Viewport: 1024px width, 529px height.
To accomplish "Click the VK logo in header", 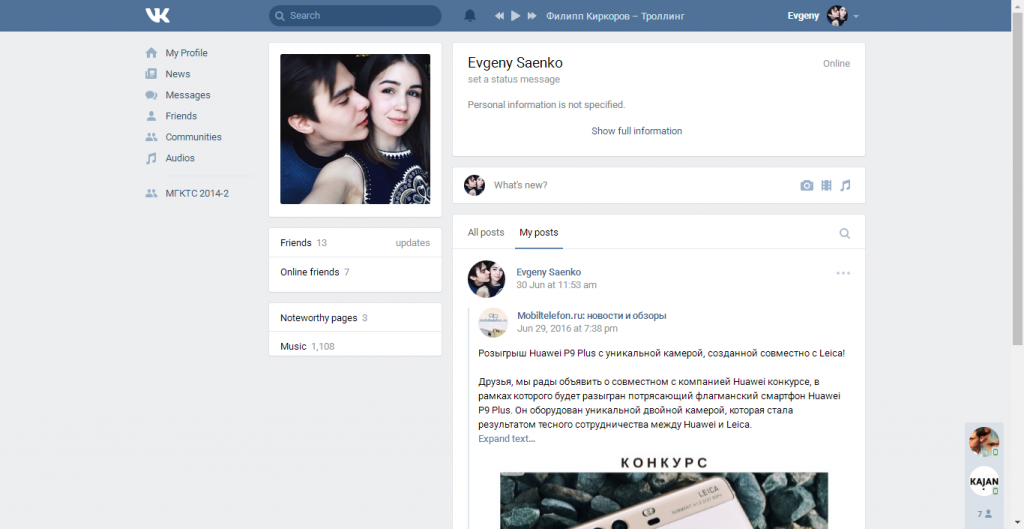I will click(x=157, y=16).
